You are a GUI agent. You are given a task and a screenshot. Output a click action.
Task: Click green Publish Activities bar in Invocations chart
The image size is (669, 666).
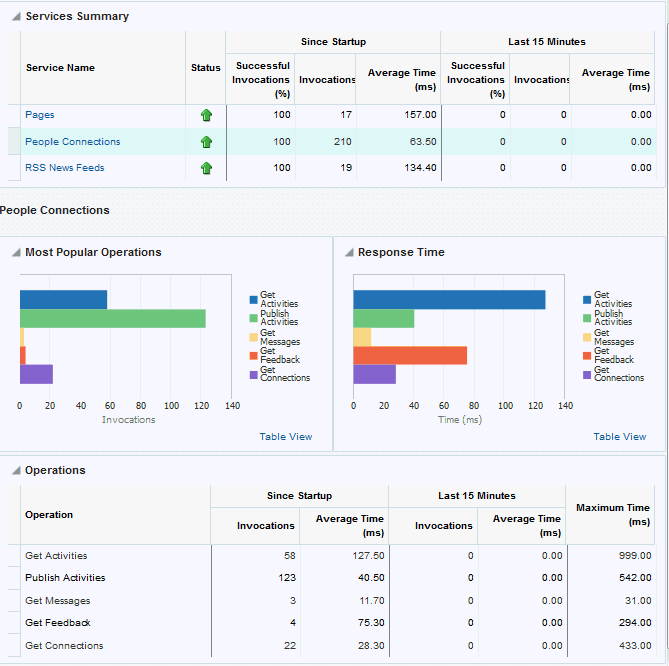click(x=113, y=319)
